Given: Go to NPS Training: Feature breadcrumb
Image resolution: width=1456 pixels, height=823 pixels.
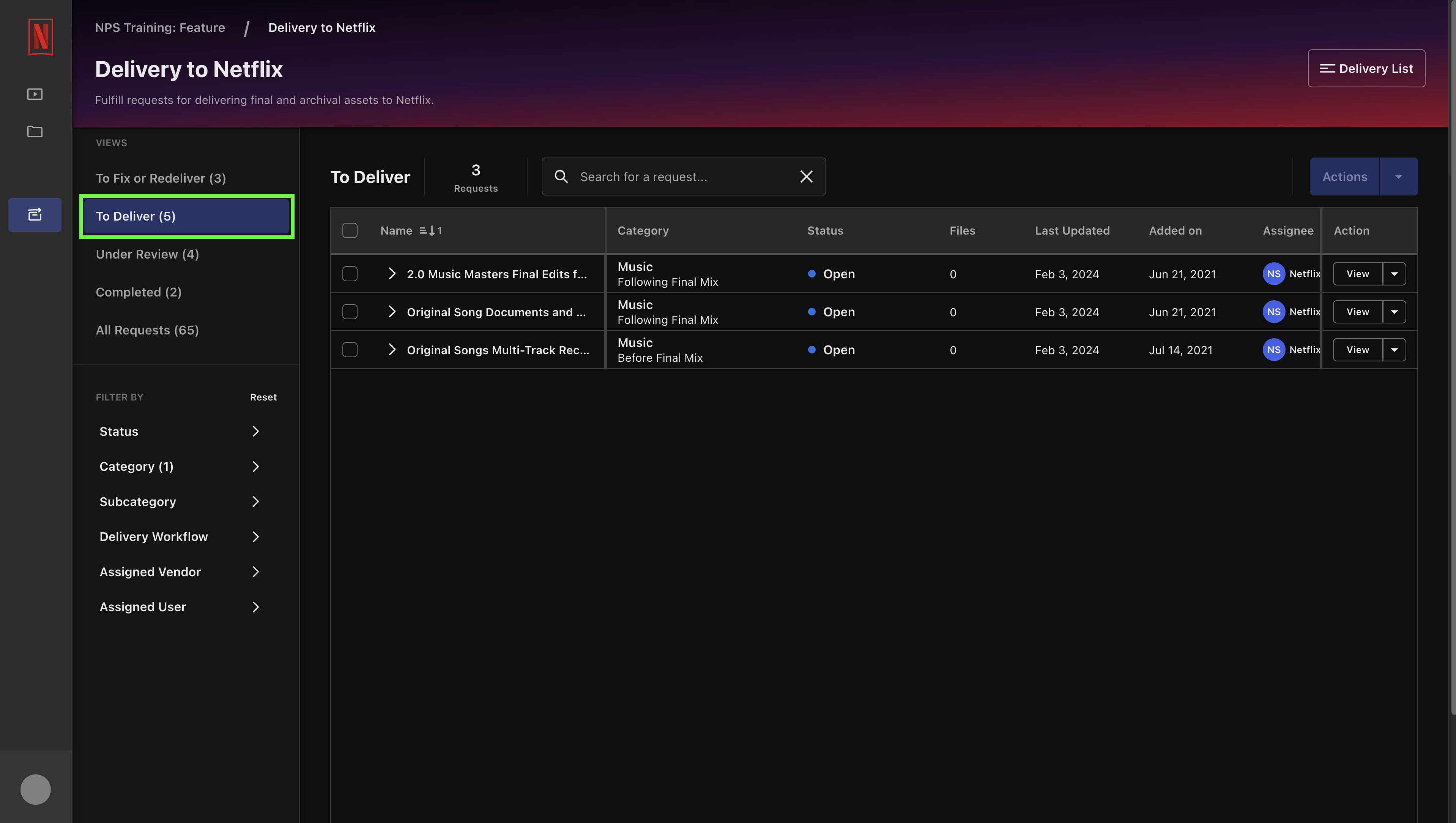Looking at the screenshot, I should point(160,27).
